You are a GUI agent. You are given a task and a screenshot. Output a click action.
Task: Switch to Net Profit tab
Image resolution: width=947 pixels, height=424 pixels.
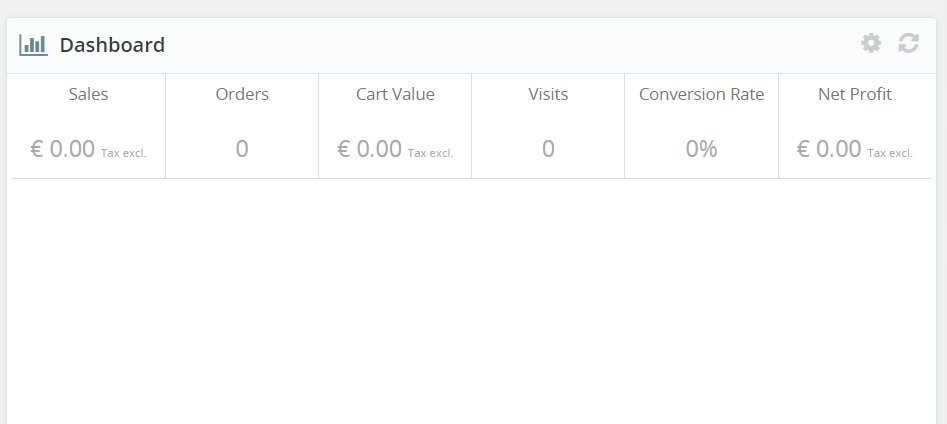pyautogui.click(x=855, y=94)
